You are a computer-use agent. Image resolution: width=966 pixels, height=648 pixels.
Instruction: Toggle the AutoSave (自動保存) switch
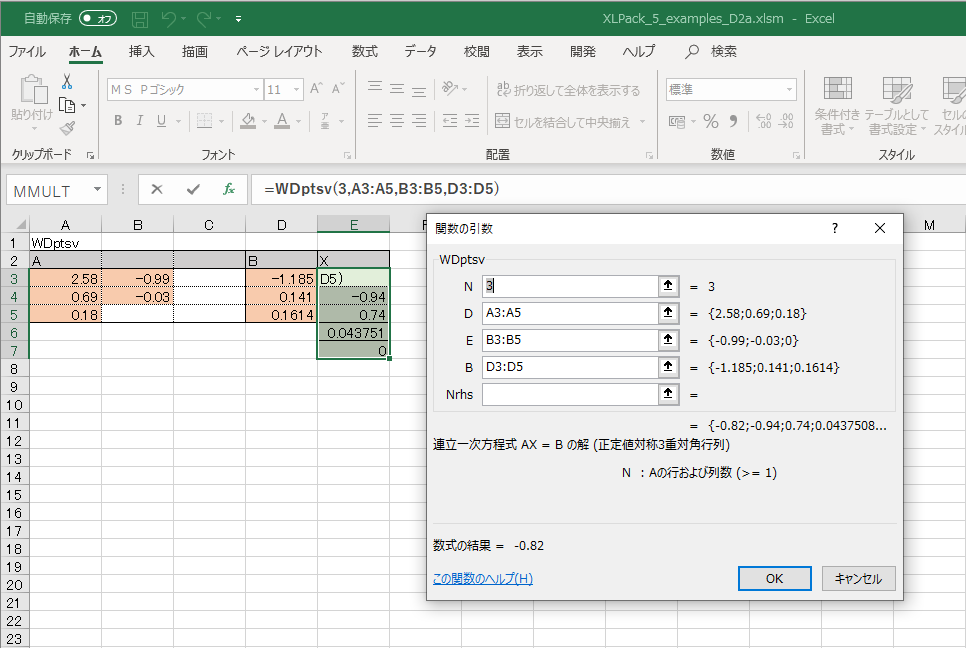[98, 18]
